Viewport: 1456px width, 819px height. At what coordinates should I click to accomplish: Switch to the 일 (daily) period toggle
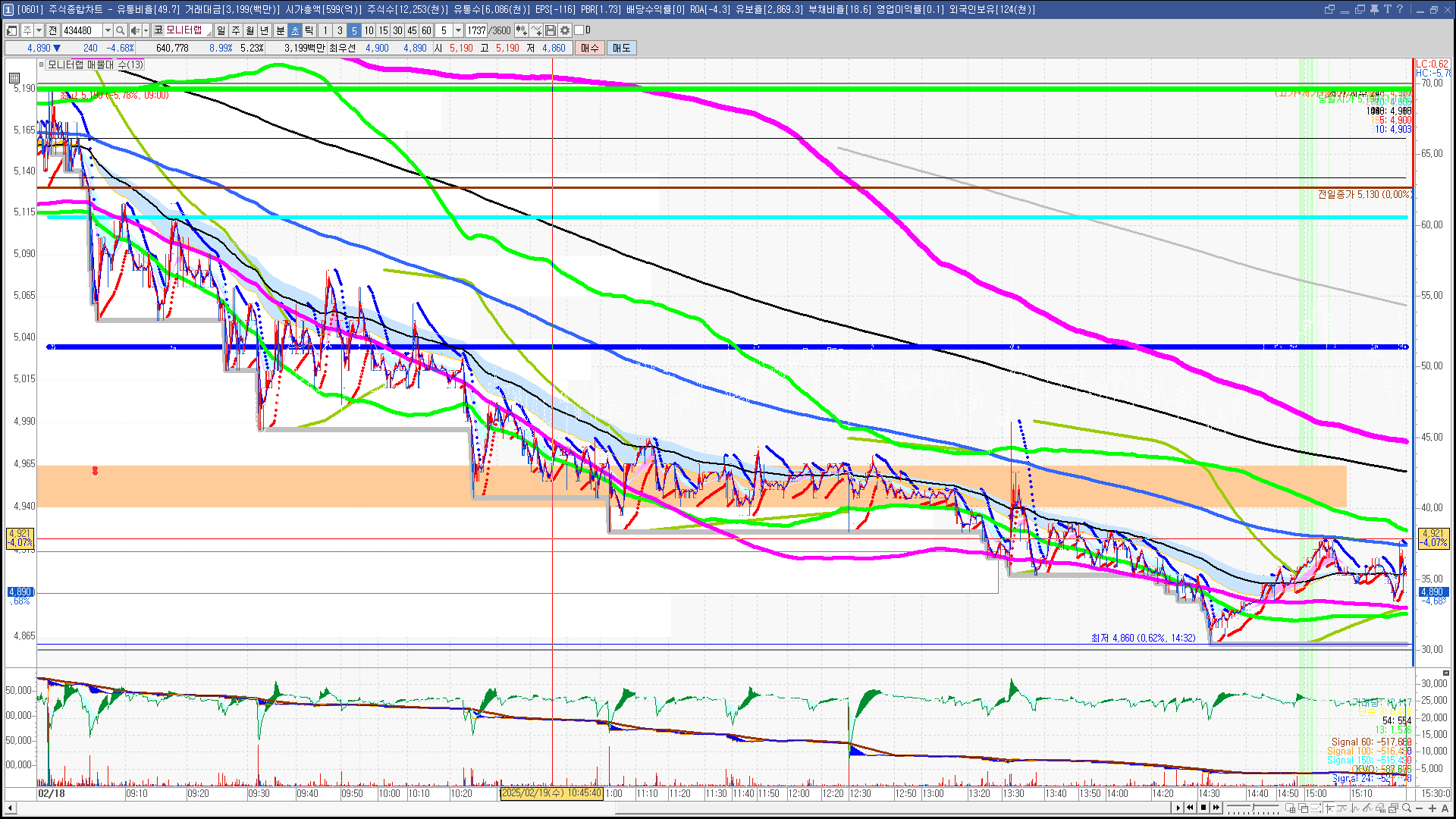coord(221,30)
